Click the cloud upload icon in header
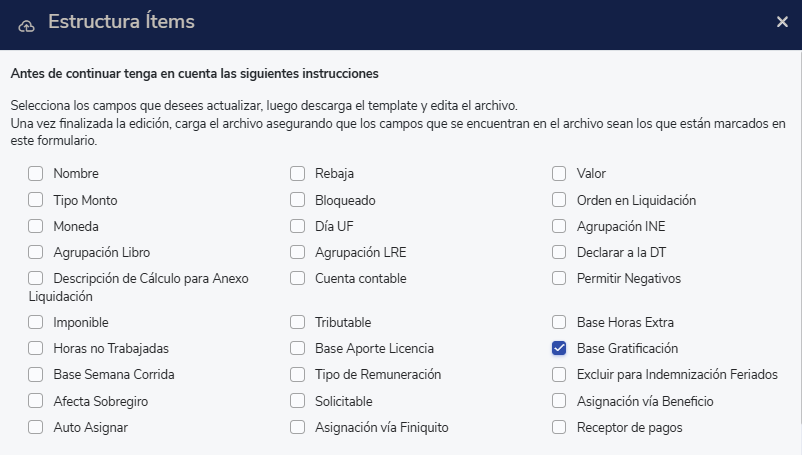 tap(27, 23)
